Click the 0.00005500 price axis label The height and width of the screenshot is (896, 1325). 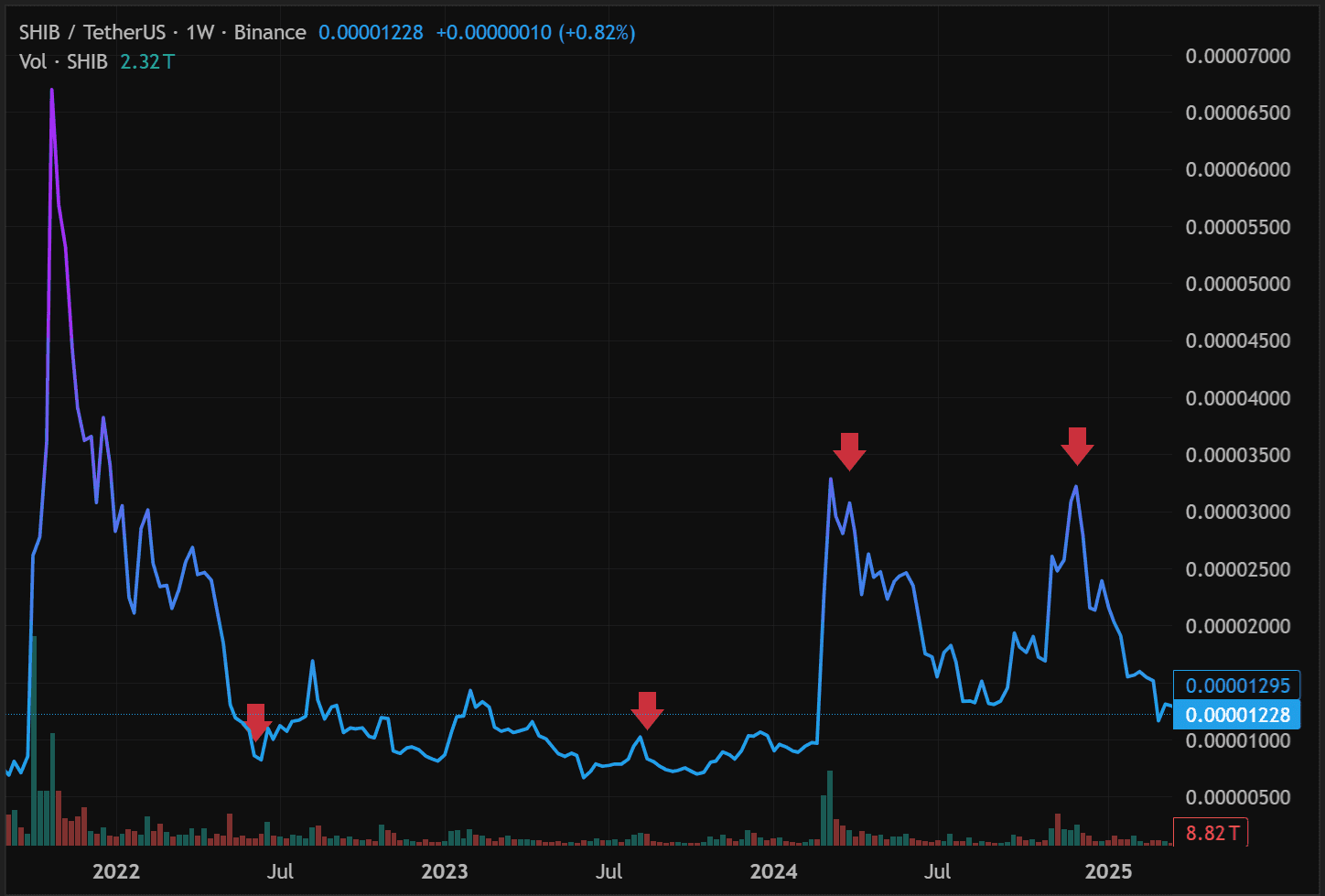click(x=1238, y=227)
